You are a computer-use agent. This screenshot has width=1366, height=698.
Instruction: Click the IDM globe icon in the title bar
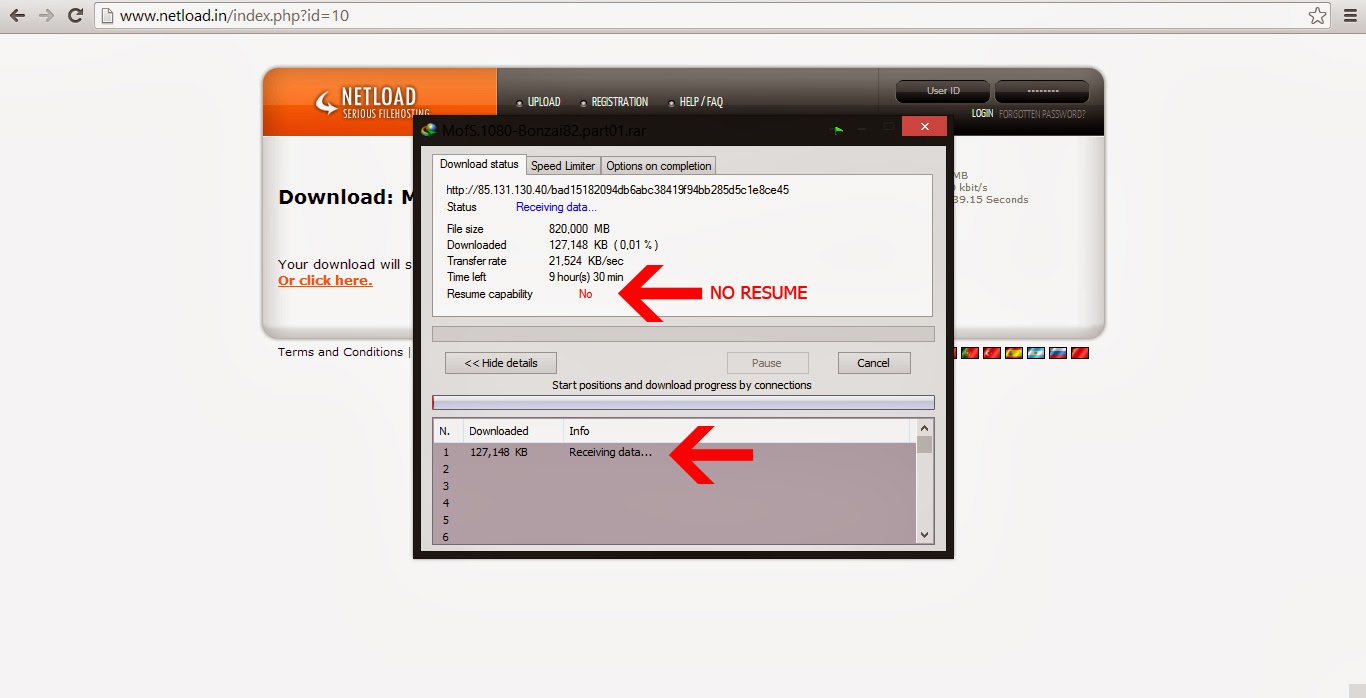point(430,130)
